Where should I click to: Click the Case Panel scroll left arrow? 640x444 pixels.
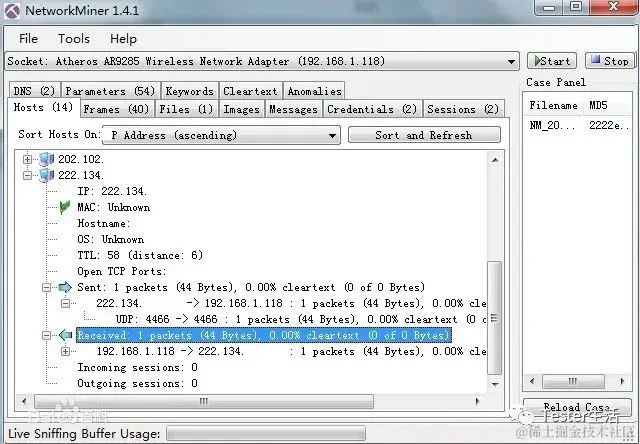(532, 382)
